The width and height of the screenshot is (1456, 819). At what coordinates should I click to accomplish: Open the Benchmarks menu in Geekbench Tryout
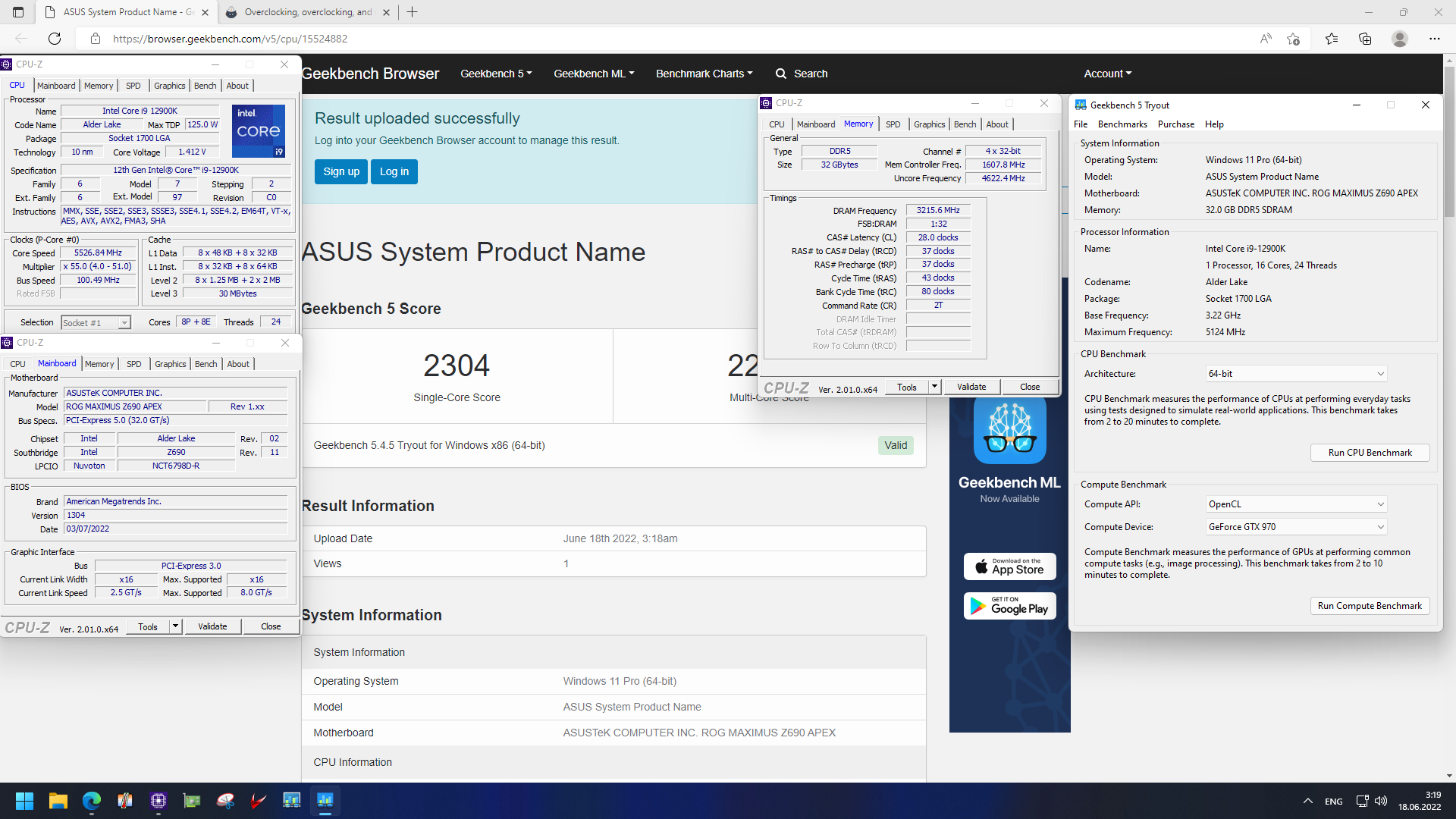pos(1122,124)
